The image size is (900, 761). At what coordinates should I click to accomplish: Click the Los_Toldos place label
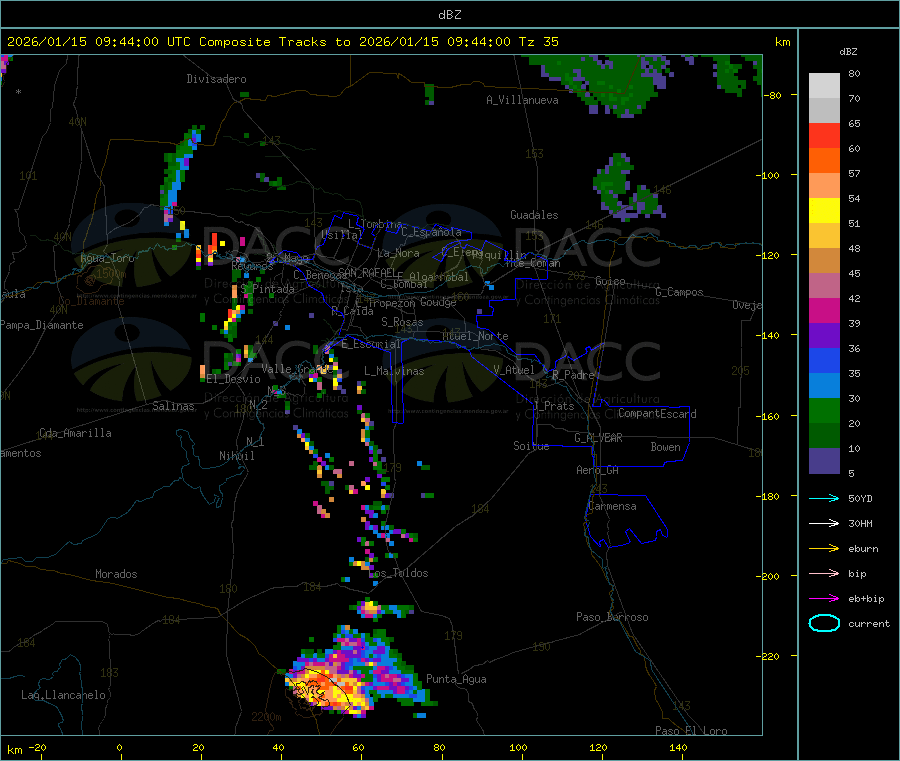click(x=398, y=573)
